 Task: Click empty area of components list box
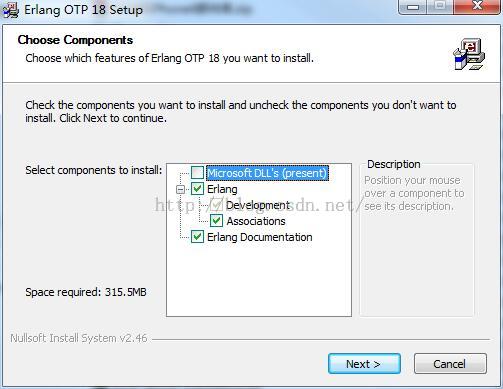point(259,280)
